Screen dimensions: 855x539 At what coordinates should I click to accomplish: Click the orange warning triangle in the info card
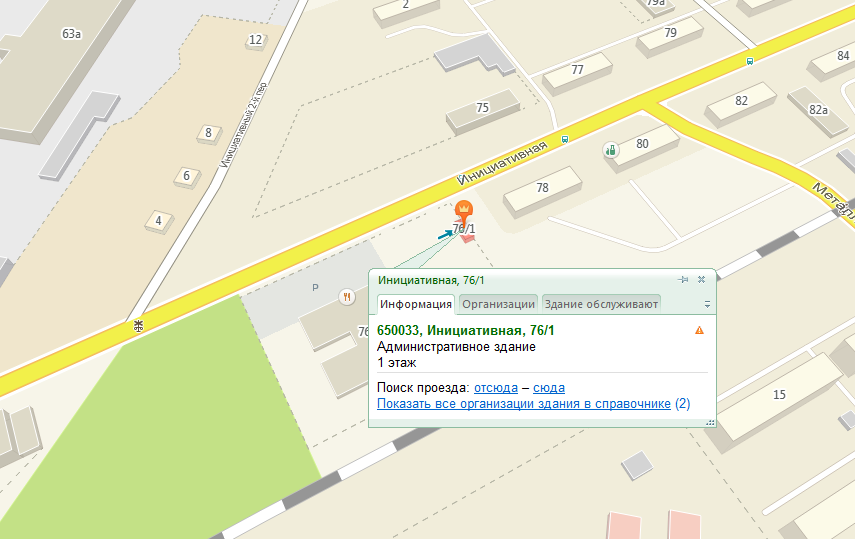[699, 330]
